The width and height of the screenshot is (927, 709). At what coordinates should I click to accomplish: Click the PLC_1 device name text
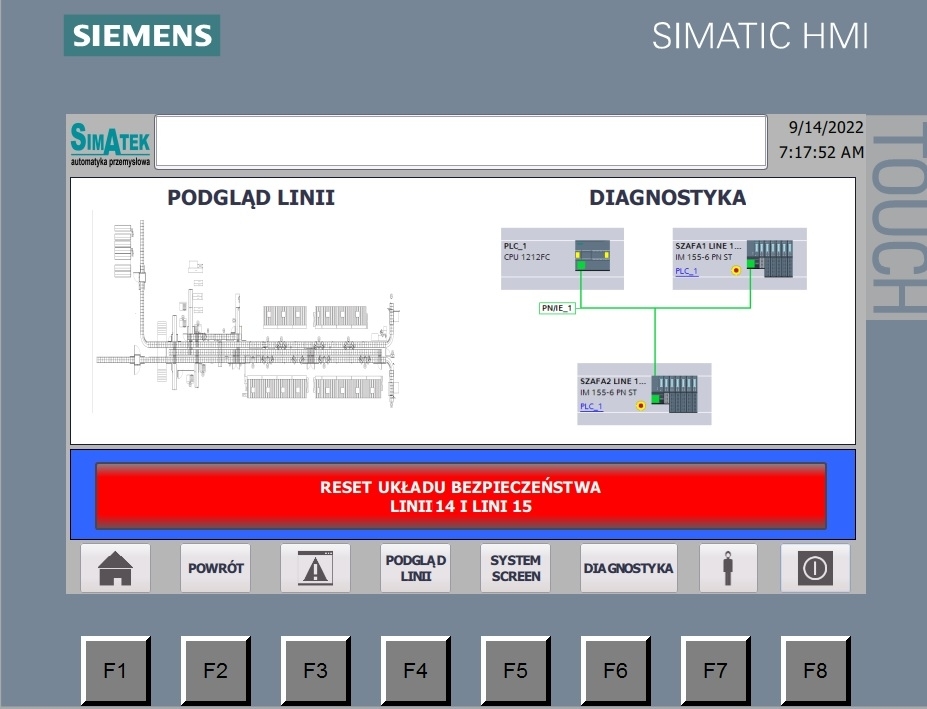[515, 246]
